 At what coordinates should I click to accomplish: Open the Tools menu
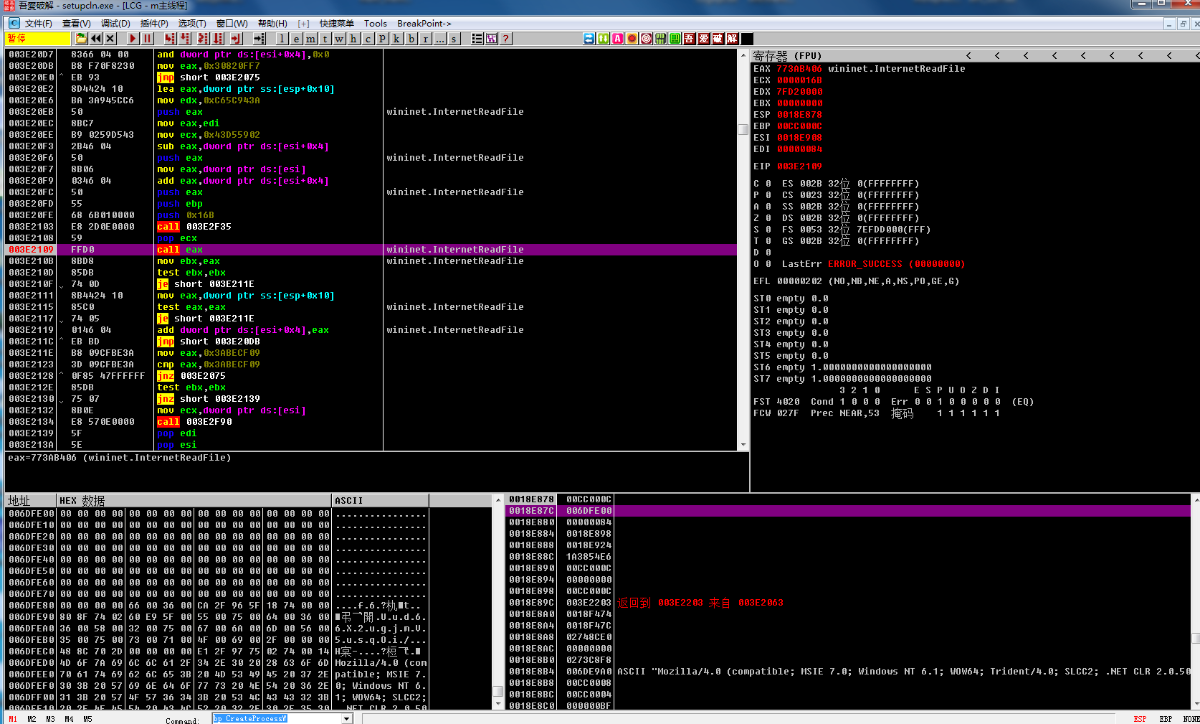point(375,23)
